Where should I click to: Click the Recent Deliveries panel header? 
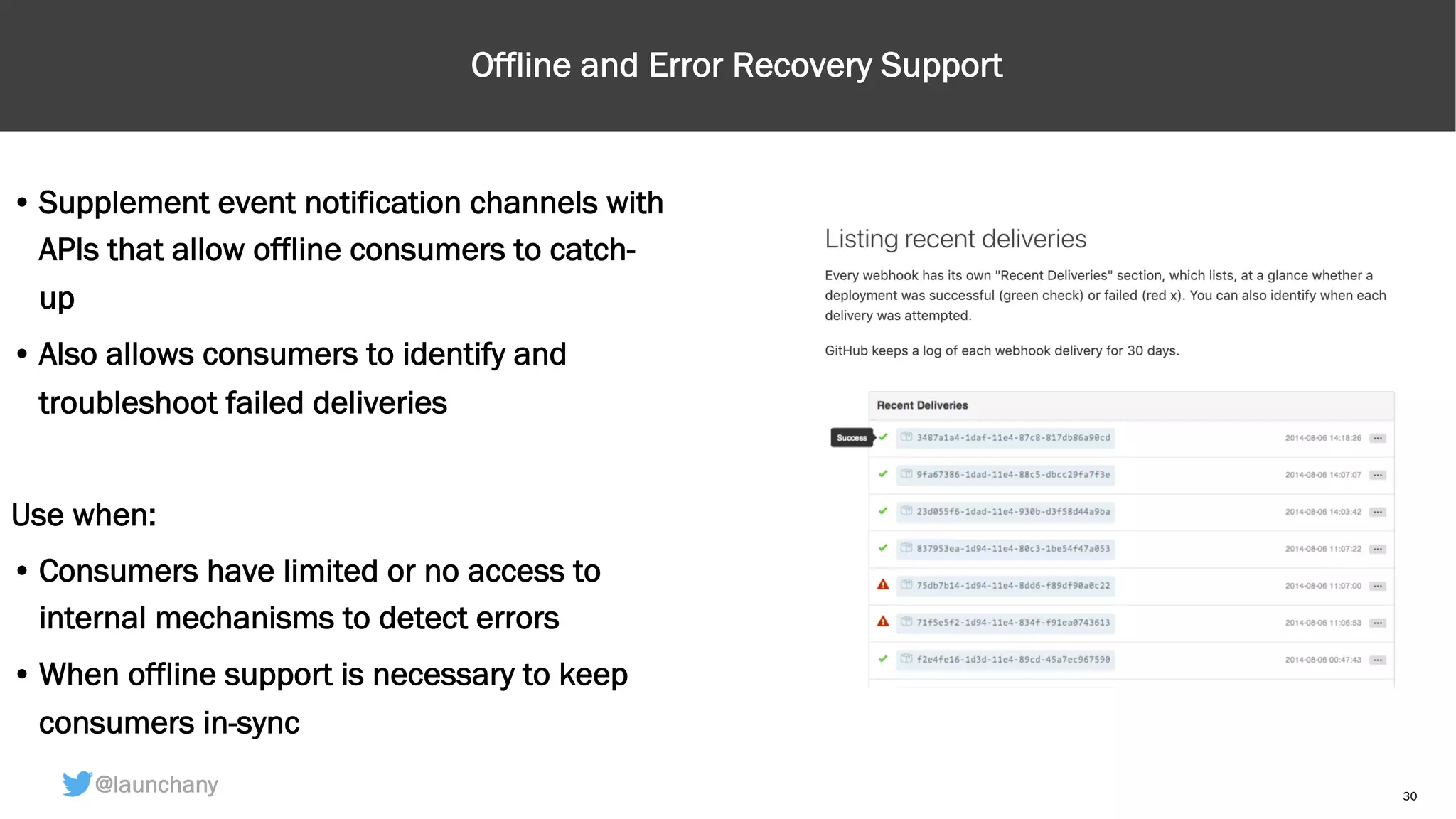(x=1131, y=405)
